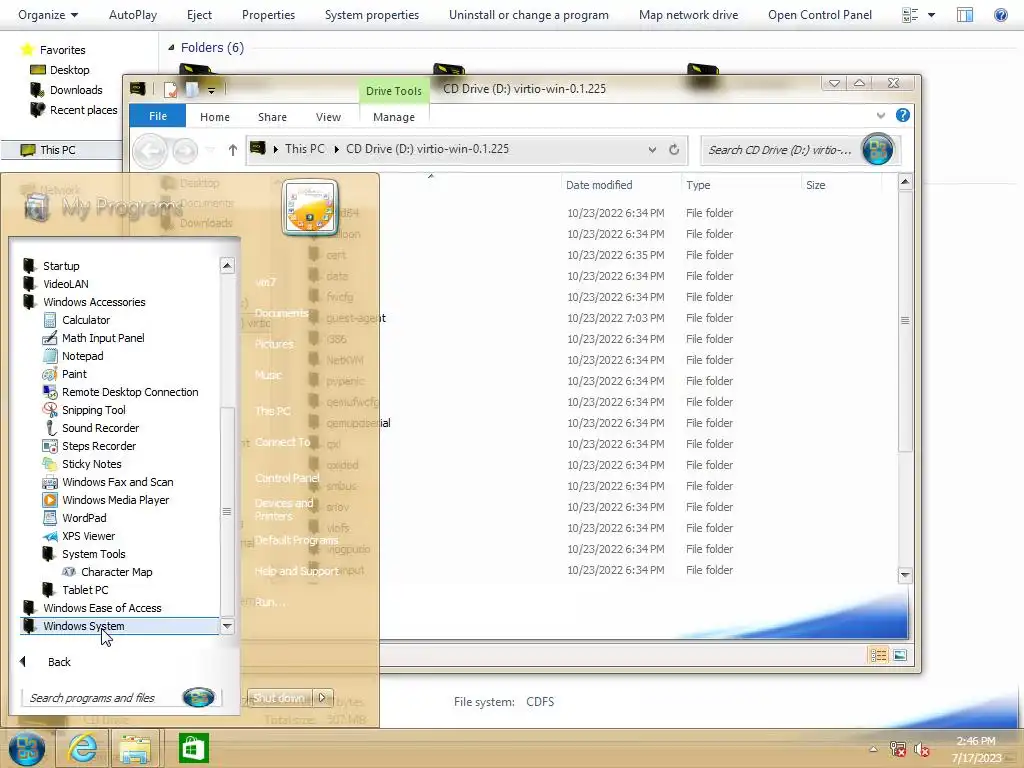Click the network status tray icon
Viewport: 1024px width, 768px height.
click(x=898, y=750)
